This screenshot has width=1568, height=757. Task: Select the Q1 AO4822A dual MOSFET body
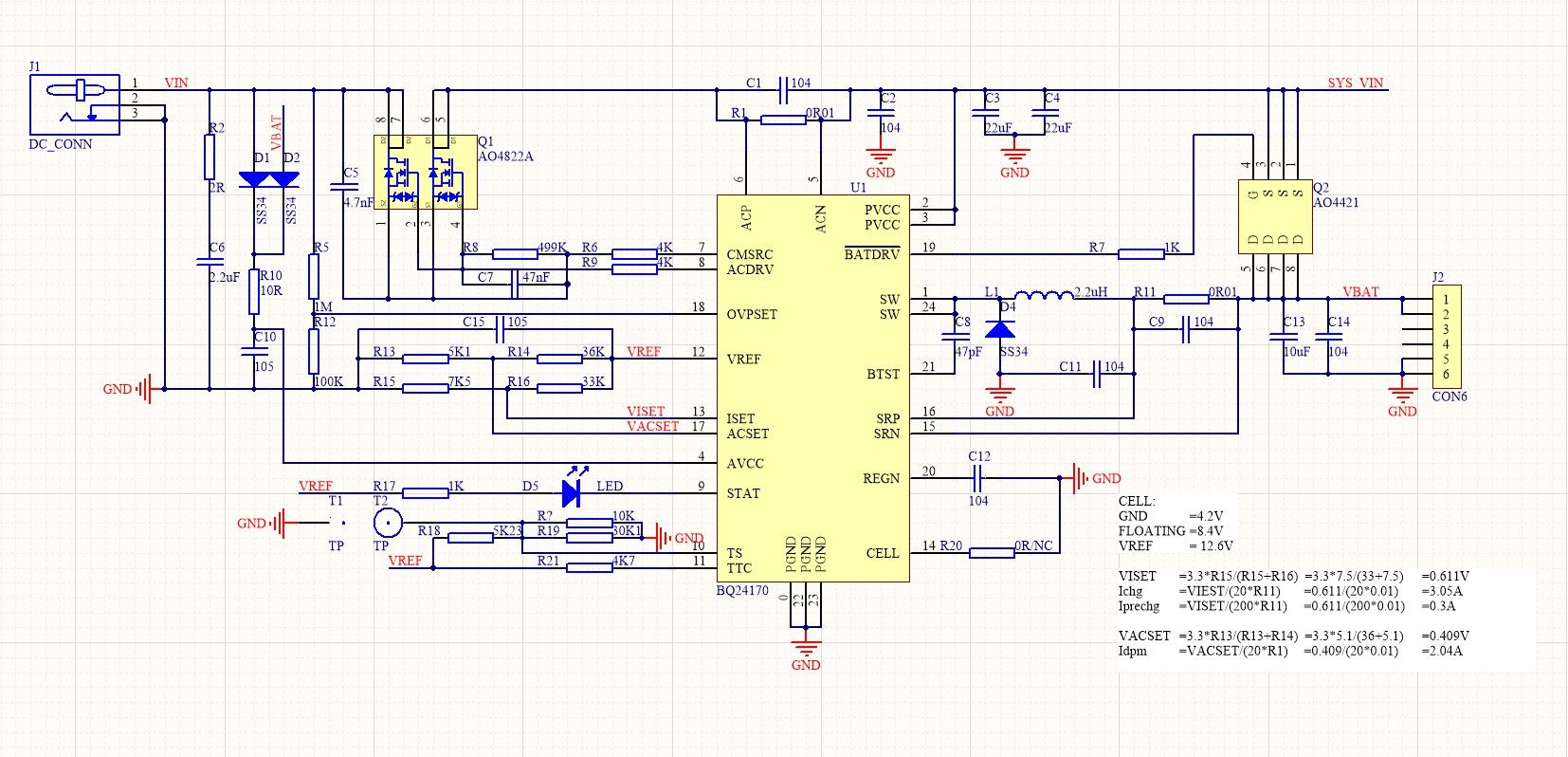426,172
